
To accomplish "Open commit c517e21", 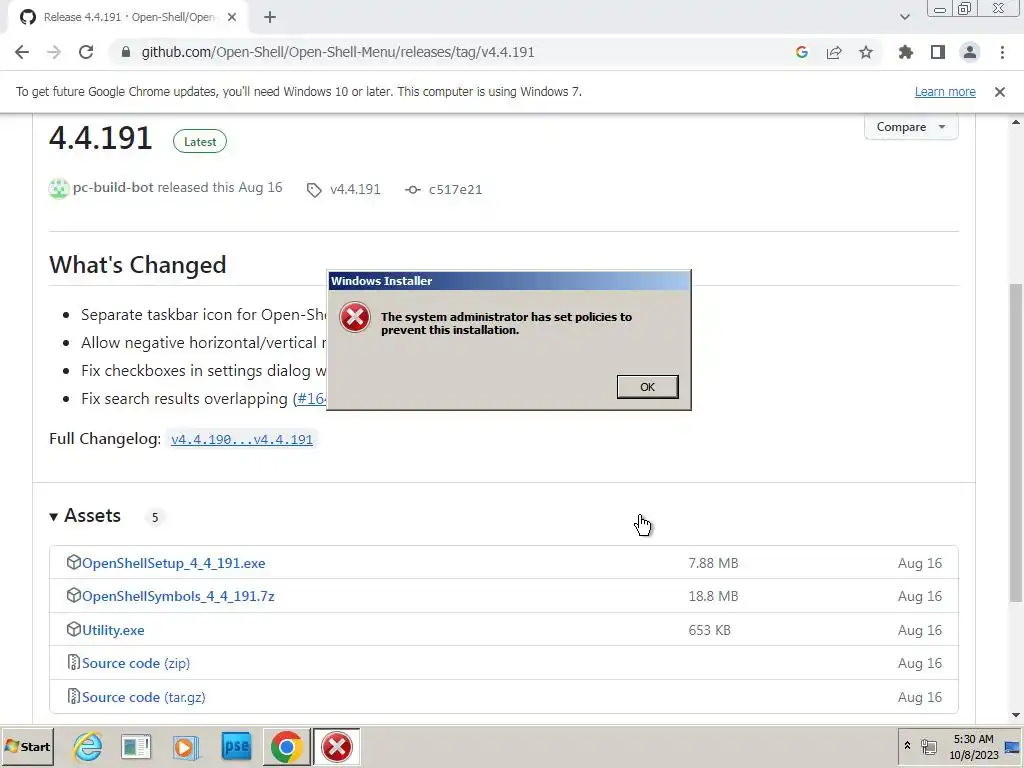I will click(455, 189).
